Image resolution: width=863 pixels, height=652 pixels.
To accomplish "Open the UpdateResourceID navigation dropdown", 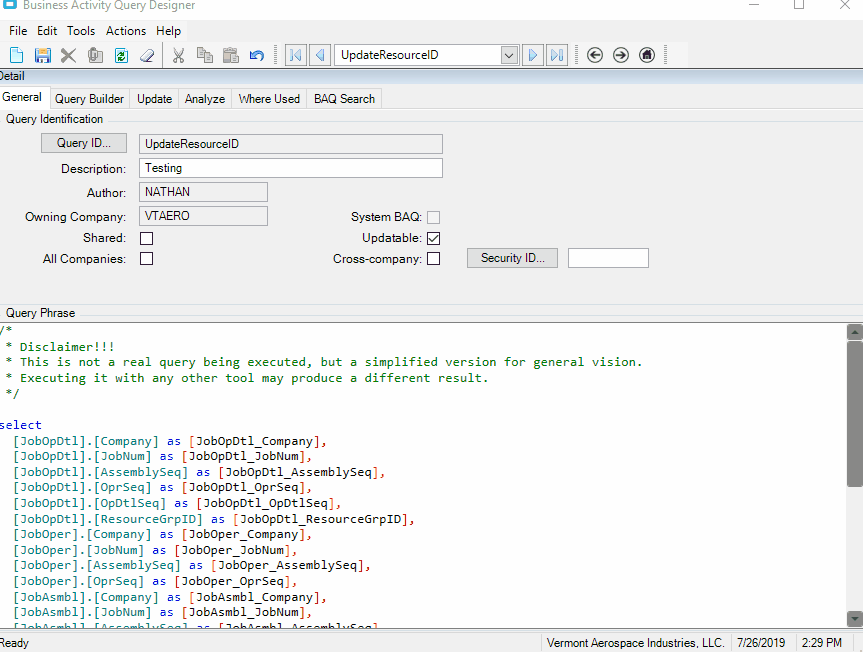I will 509,55.
